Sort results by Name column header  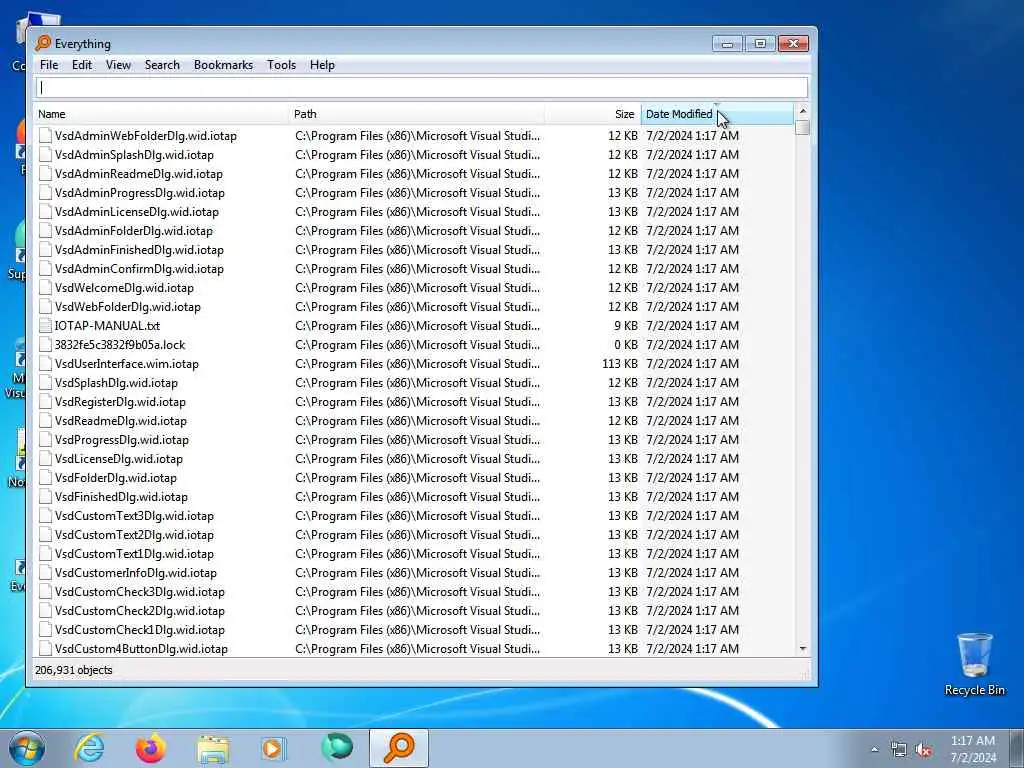pos(161,114)
